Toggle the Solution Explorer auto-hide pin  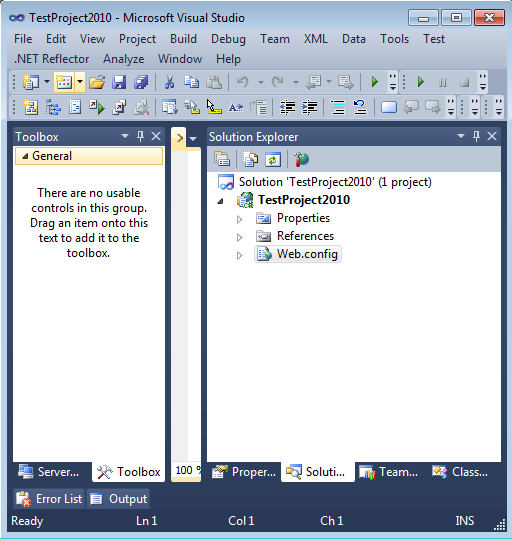click(476, 136)
